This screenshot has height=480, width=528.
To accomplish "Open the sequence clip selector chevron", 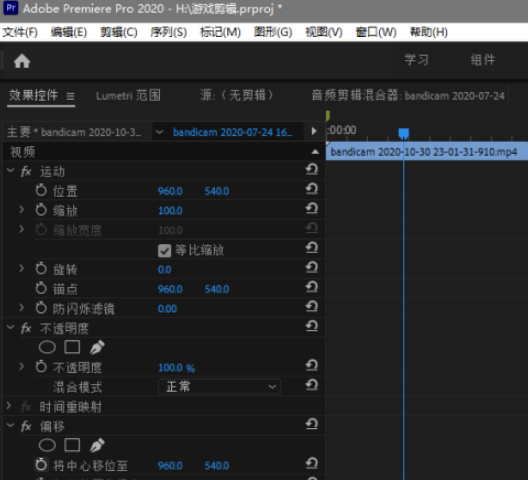I will pos(159,132).
